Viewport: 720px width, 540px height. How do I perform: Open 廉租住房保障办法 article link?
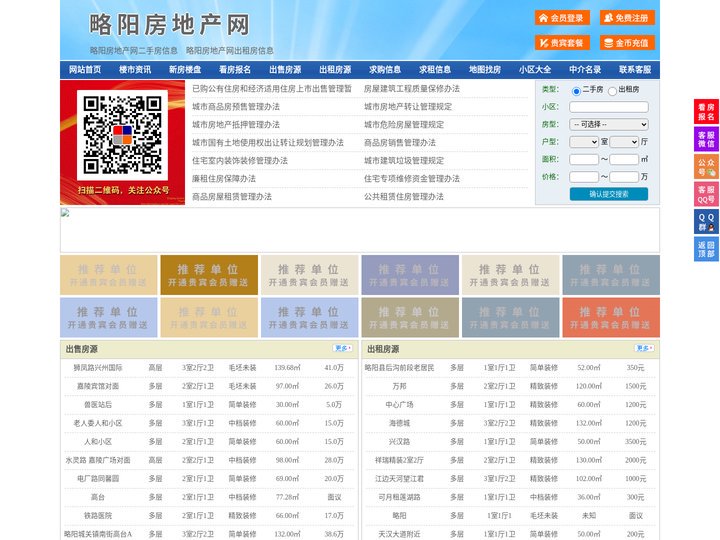(x=224, y=179)
